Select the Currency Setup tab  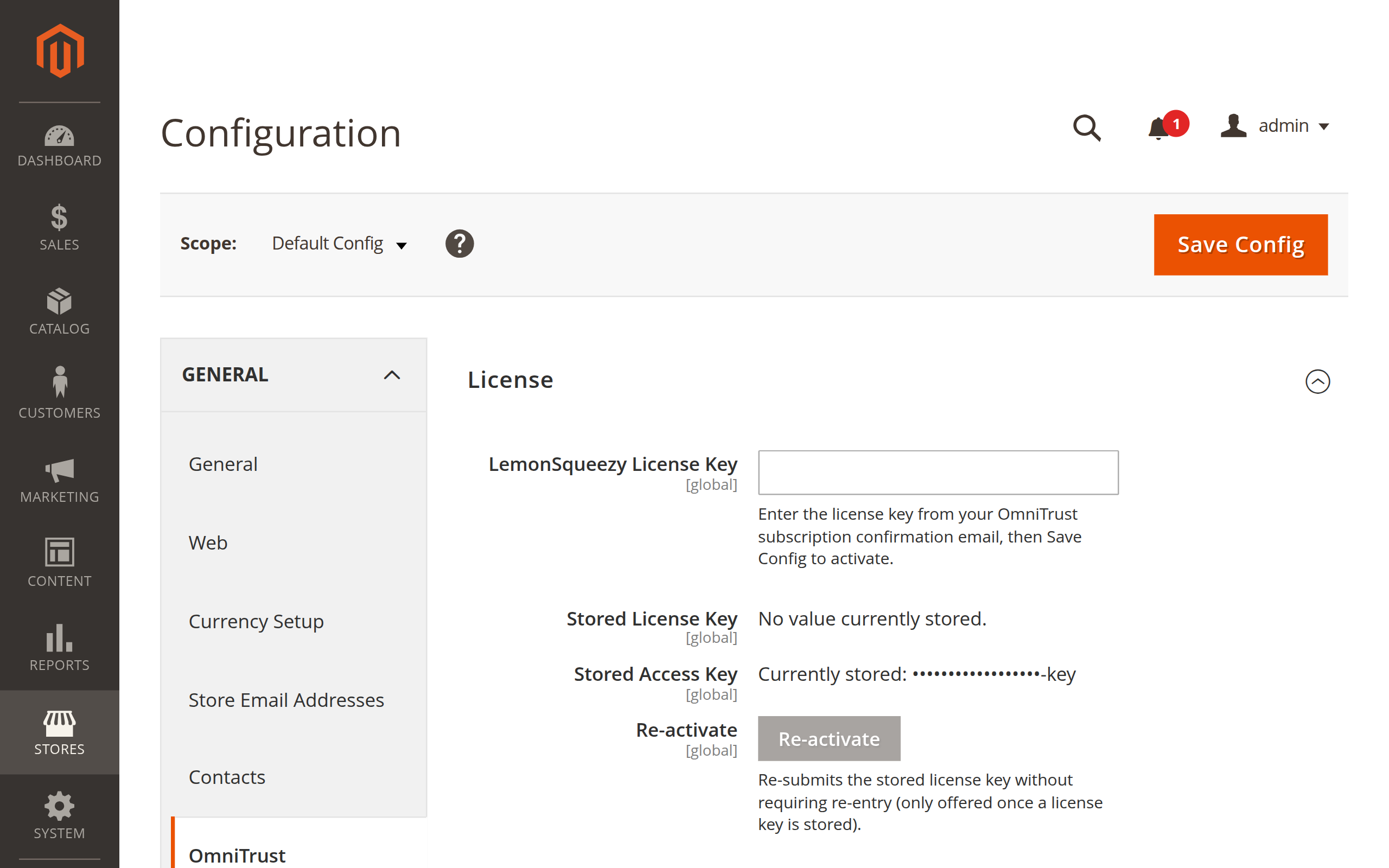[x=294, y=621]
